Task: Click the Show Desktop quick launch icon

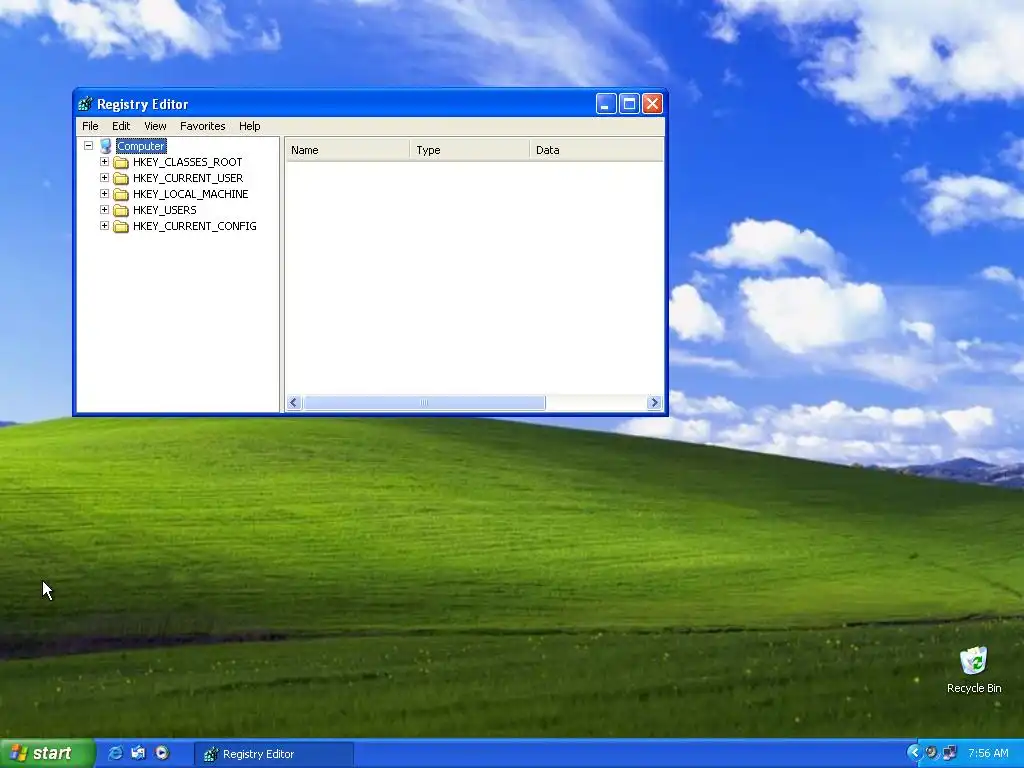Action: (x=138, y=753)
